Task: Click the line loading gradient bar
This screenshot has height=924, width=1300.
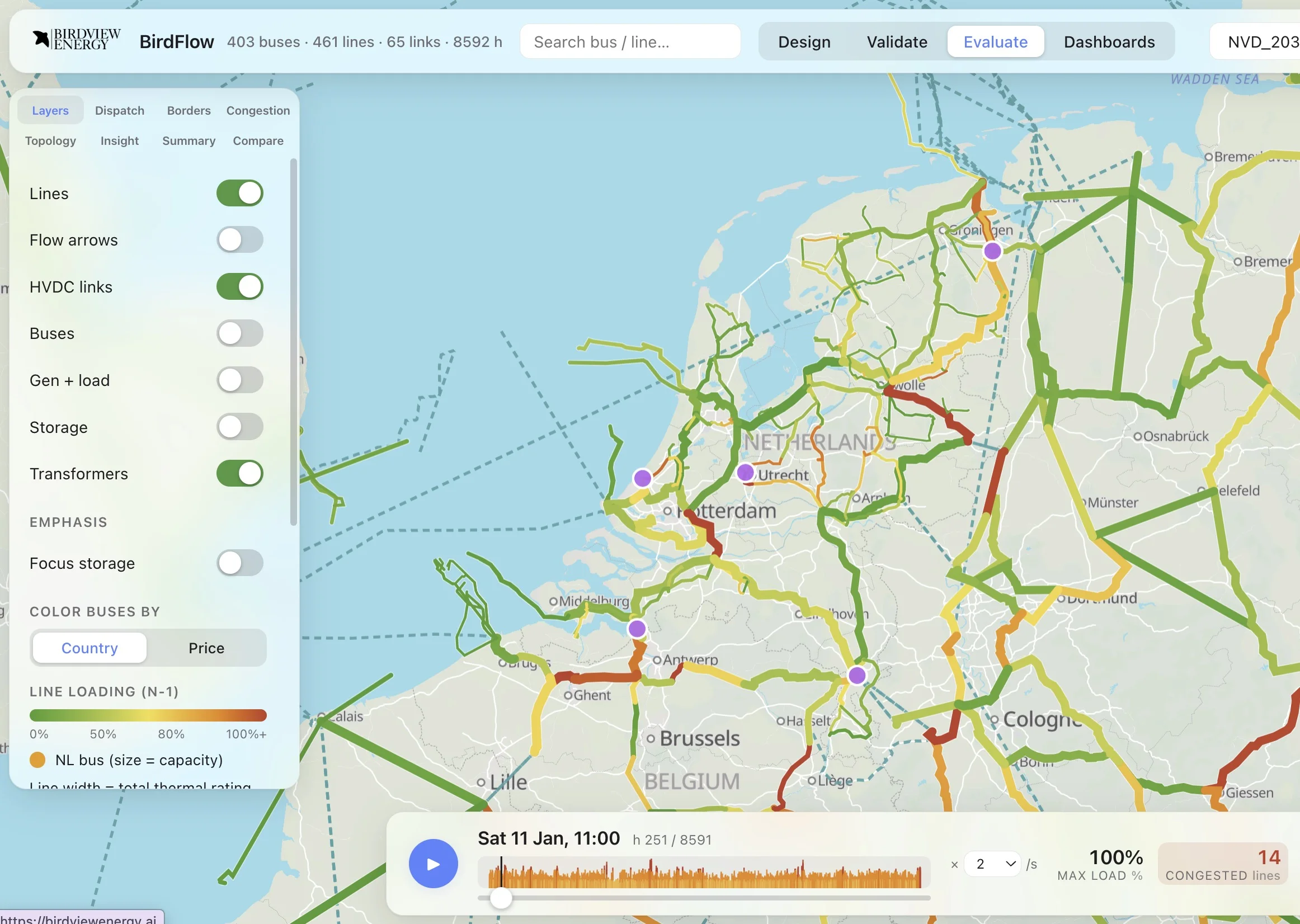Action: 148,715
